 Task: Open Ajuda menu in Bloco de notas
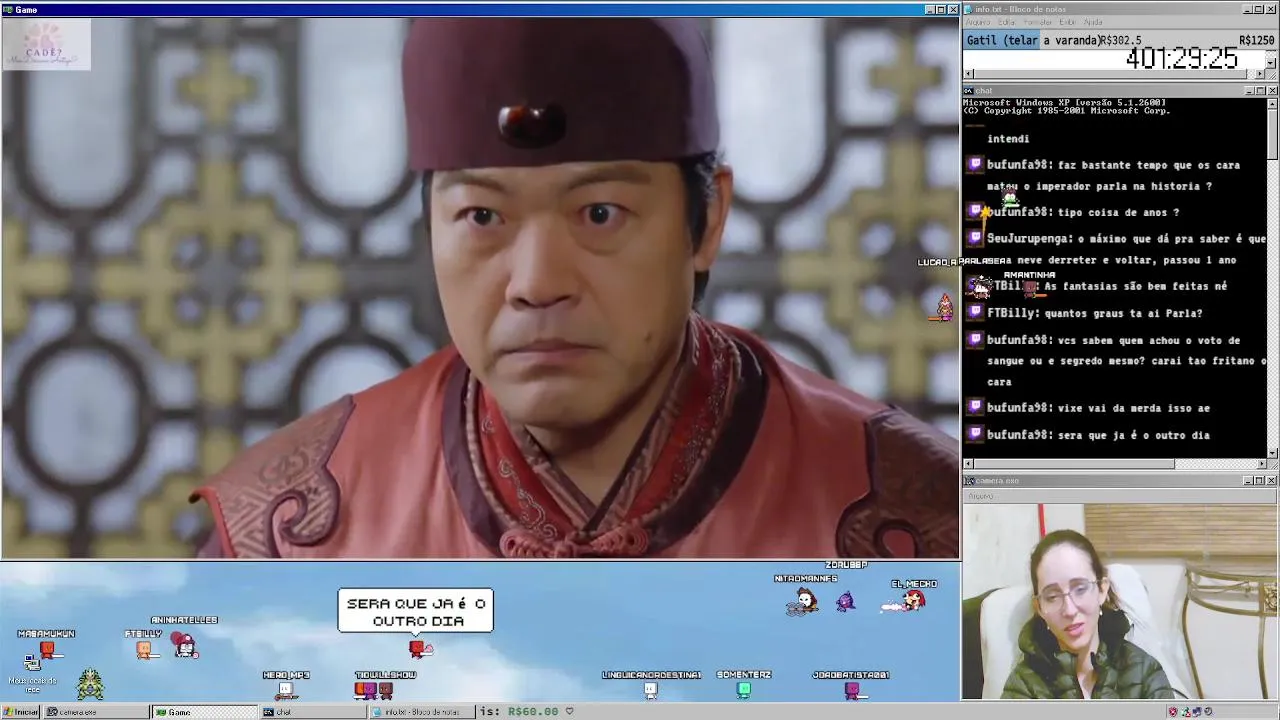(1093, 22)
